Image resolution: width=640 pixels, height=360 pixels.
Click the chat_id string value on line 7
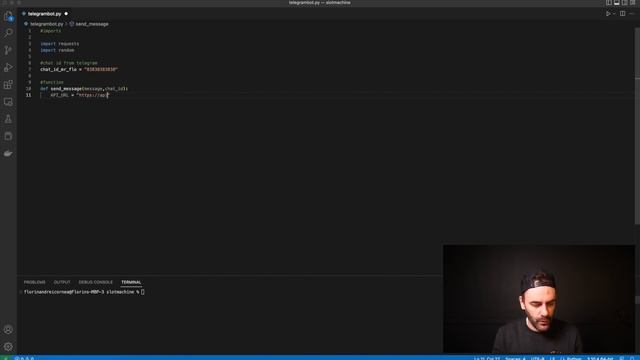tap(101, 69)
